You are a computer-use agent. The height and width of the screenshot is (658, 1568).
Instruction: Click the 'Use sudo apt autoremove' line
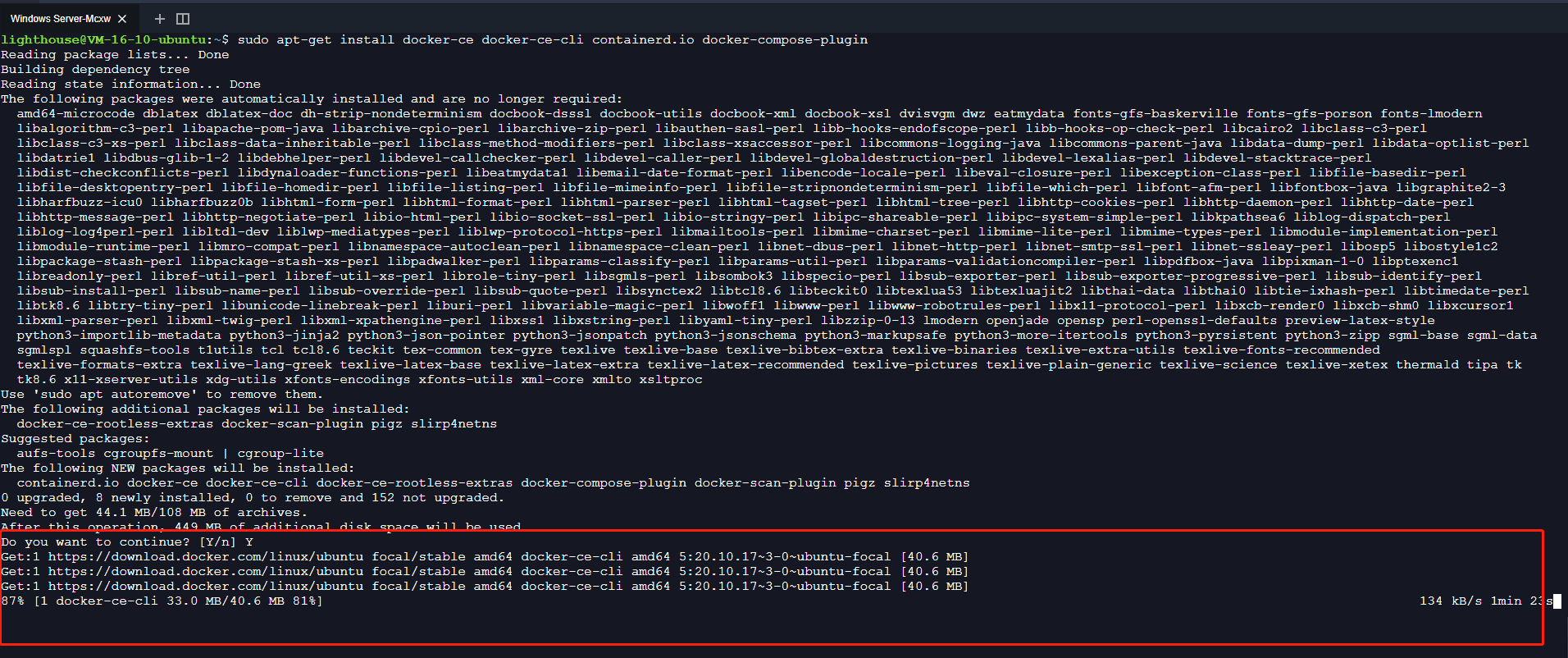[162, 394]
